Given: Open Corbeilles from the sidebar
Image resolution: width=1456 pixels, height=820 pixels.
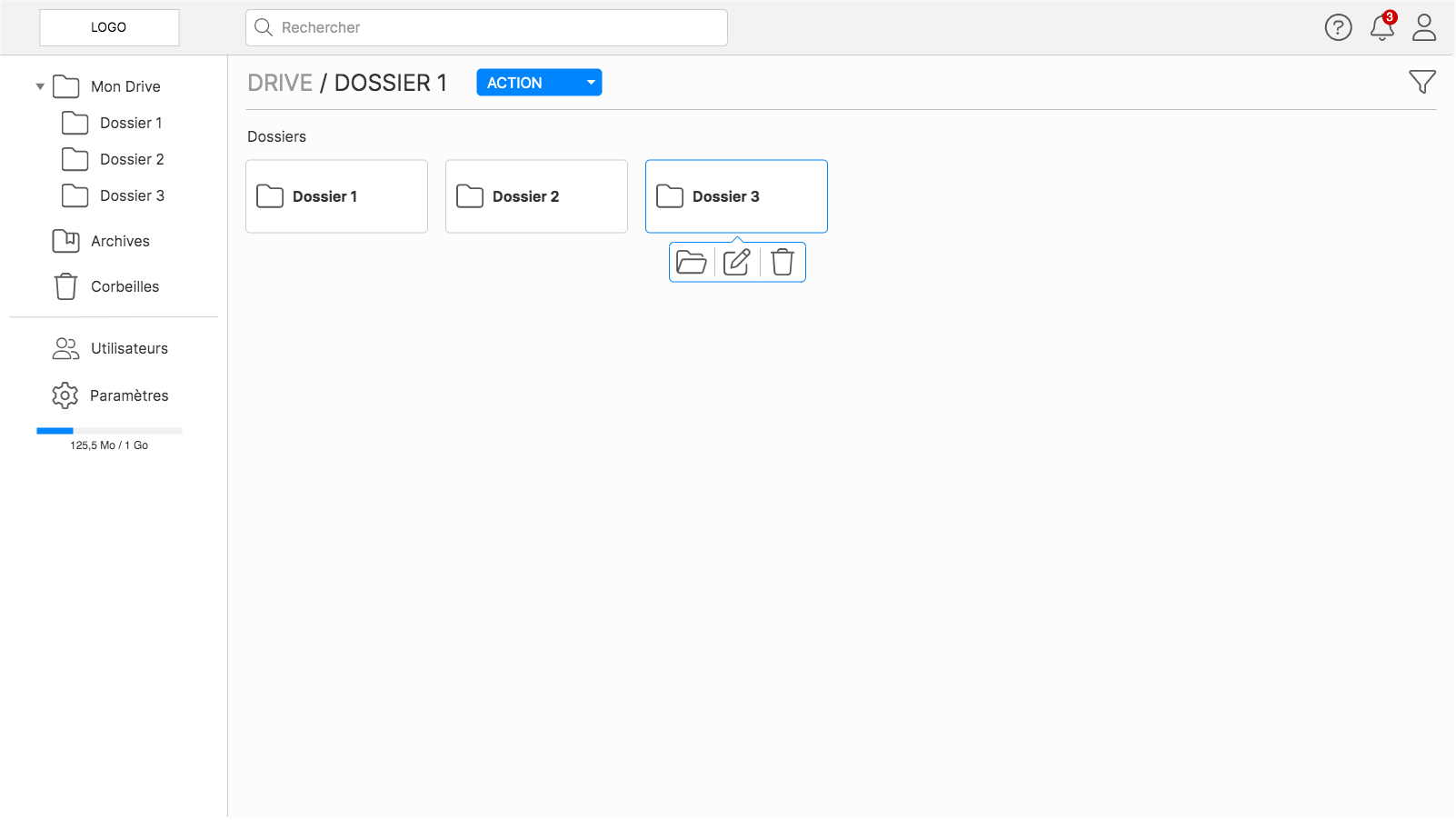Looking at the screenshot, I should tap(125, 286).
